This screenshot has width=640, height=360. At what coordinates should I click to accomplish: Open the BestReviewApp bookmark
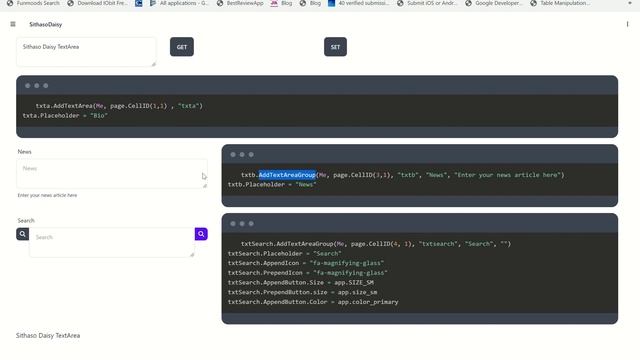tap(240, 3)
